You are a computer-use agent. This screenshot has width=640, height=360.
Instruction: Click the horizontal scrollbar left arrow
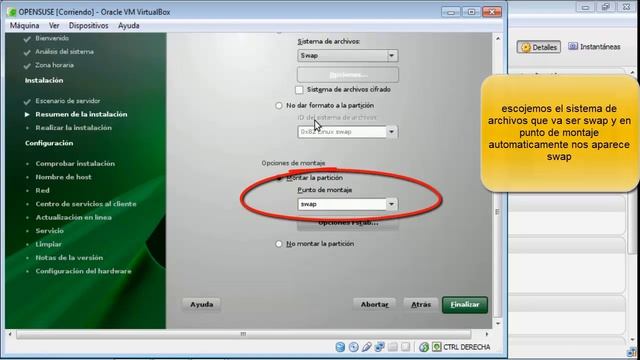[x=10, y=334]
